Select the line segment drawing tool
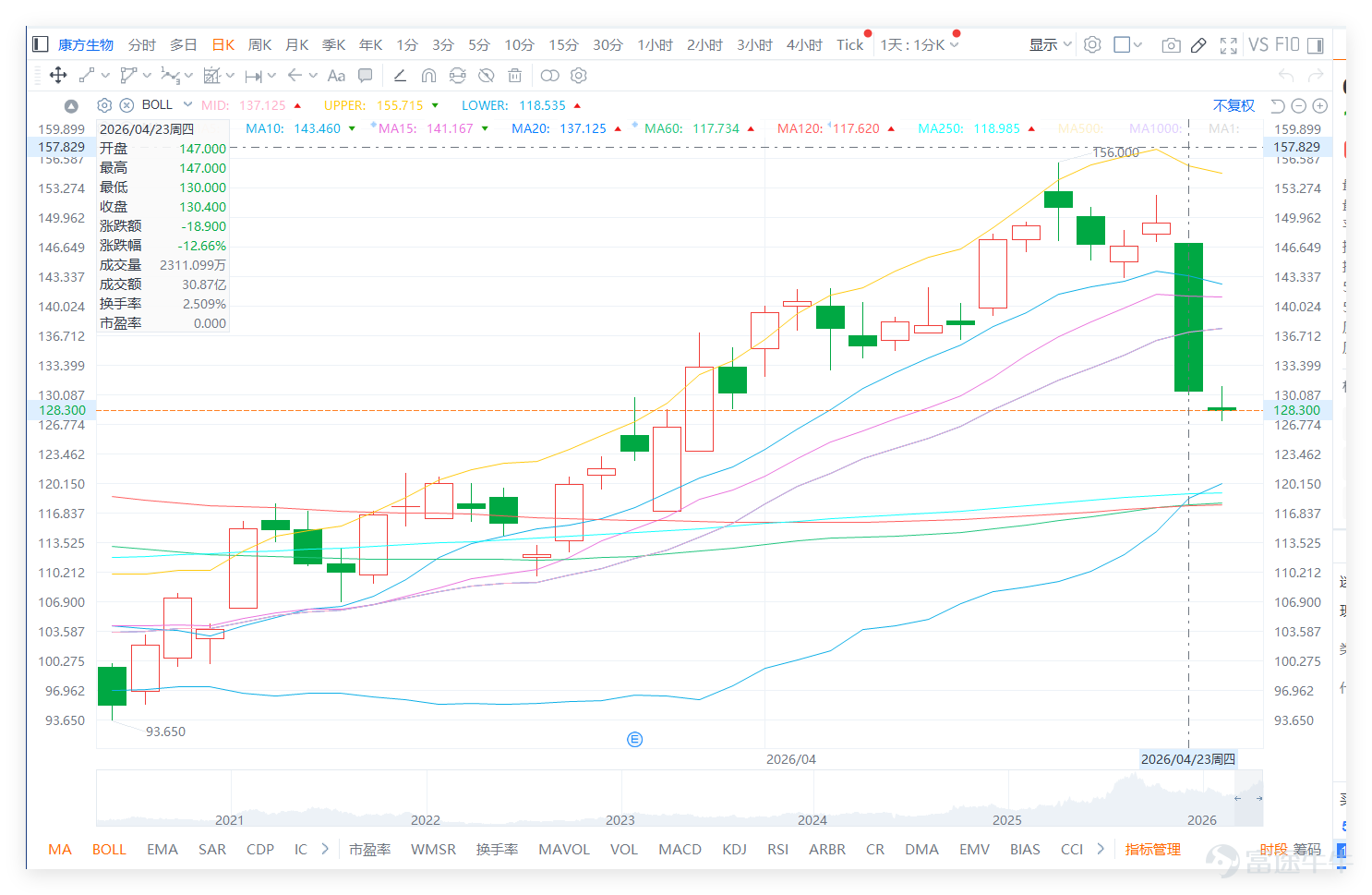The image size is (1372, 895). click(87, 76)
